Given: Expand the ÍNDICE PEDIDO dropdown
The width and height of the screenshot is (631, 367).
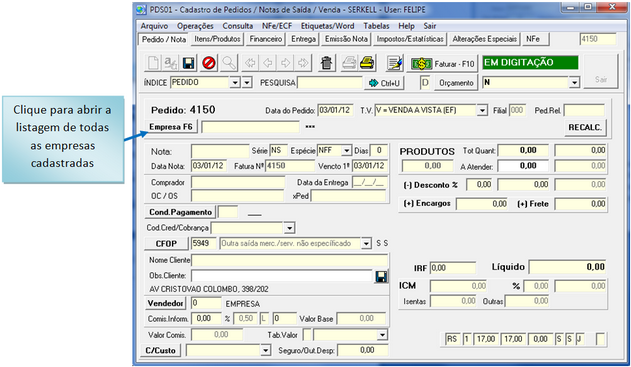Looking at the screenshot, I should coord(235,82).
